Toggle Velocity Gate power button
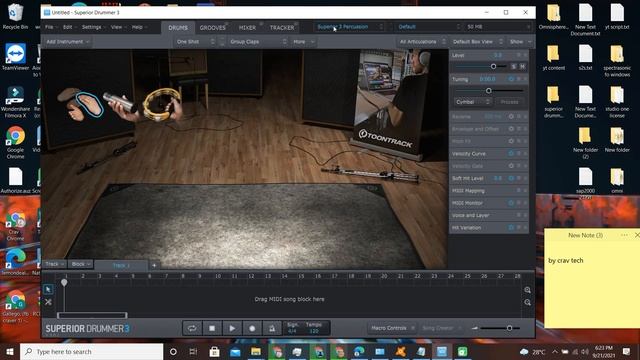 511,166
